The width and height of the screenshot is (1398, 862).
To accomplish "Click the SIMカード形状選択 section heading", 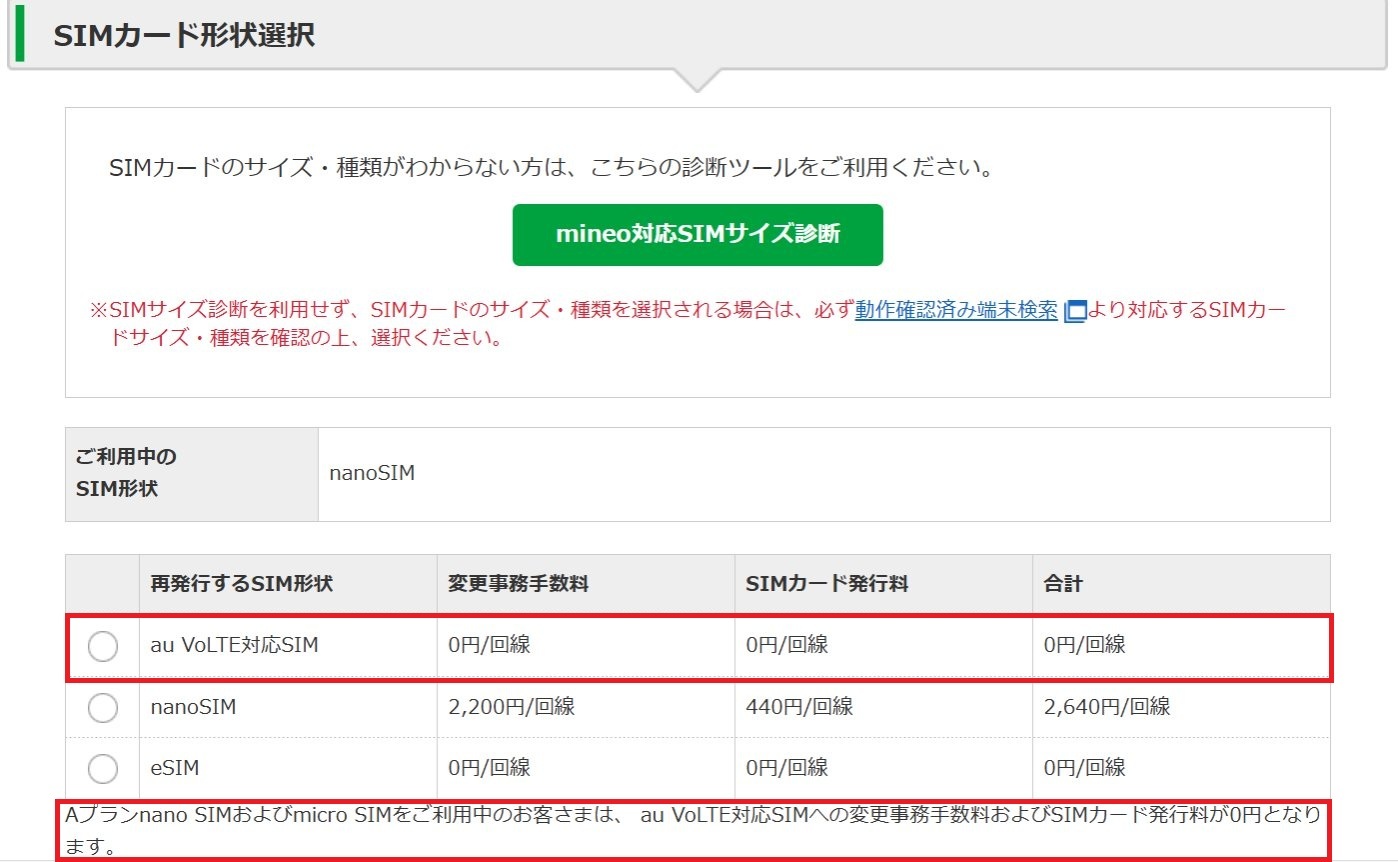I will pos(184,36).
